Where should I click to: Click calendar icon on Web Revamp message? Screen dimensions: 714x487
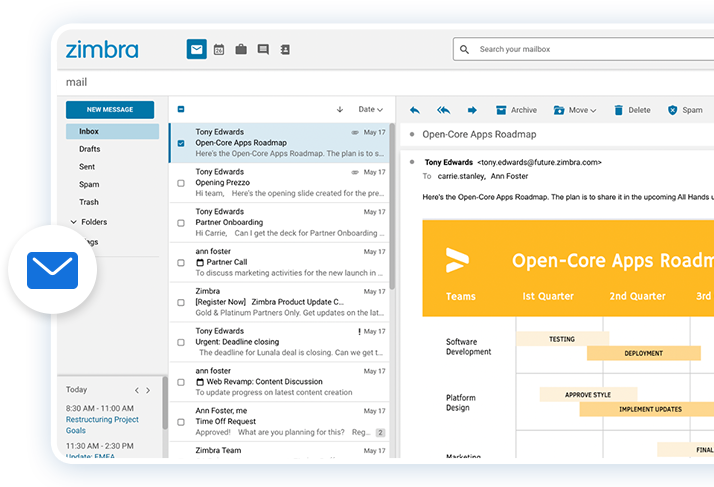click(200, 382)
